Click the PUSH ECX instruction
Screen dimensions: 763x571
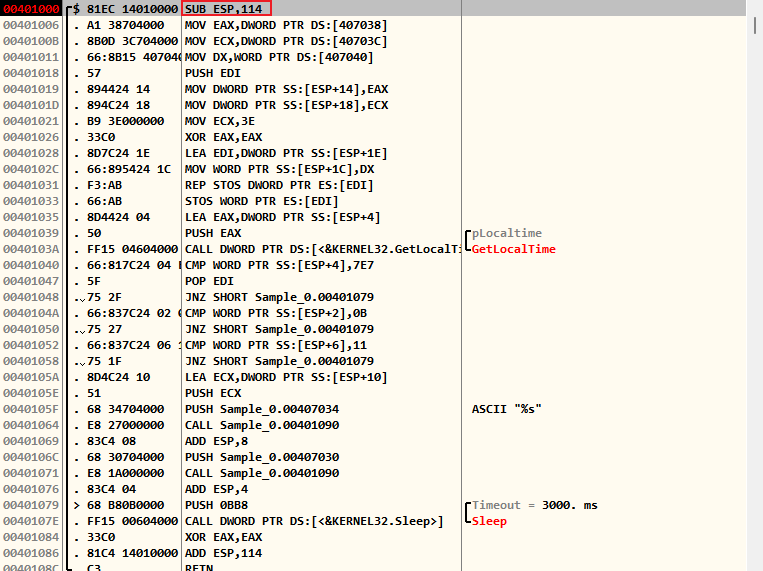(213, 393)
